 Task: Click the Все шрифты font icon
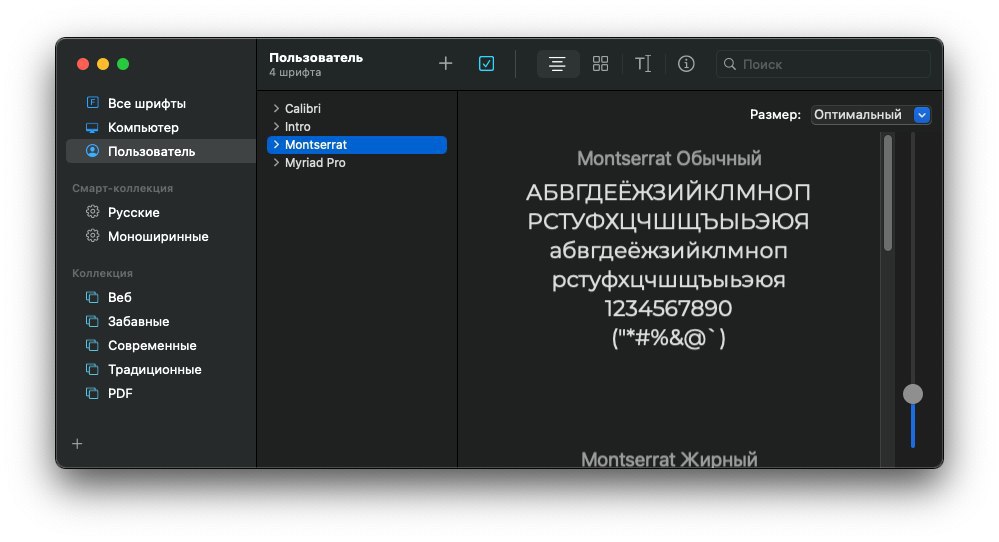pyautogui.click(x=92, y=103)
